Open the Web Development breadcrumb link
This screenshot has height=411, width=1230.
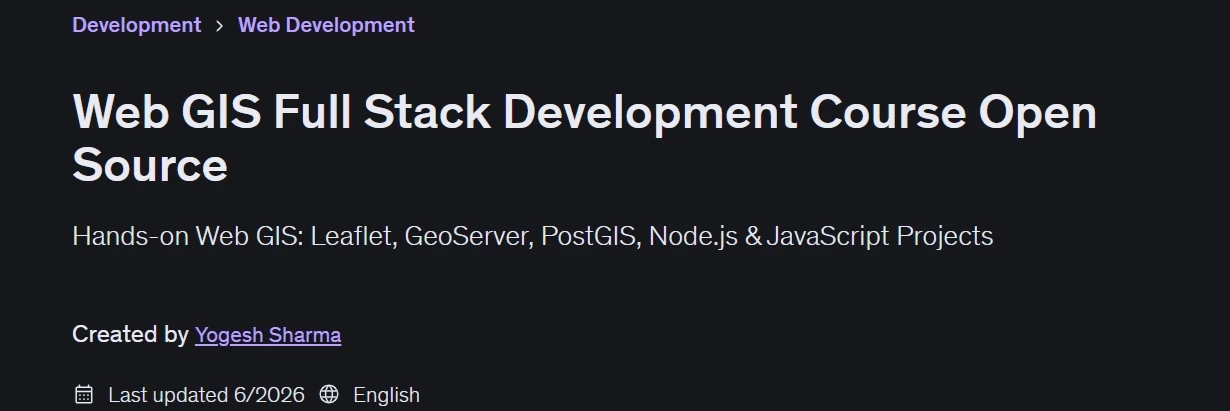click(x=326, y=25)
